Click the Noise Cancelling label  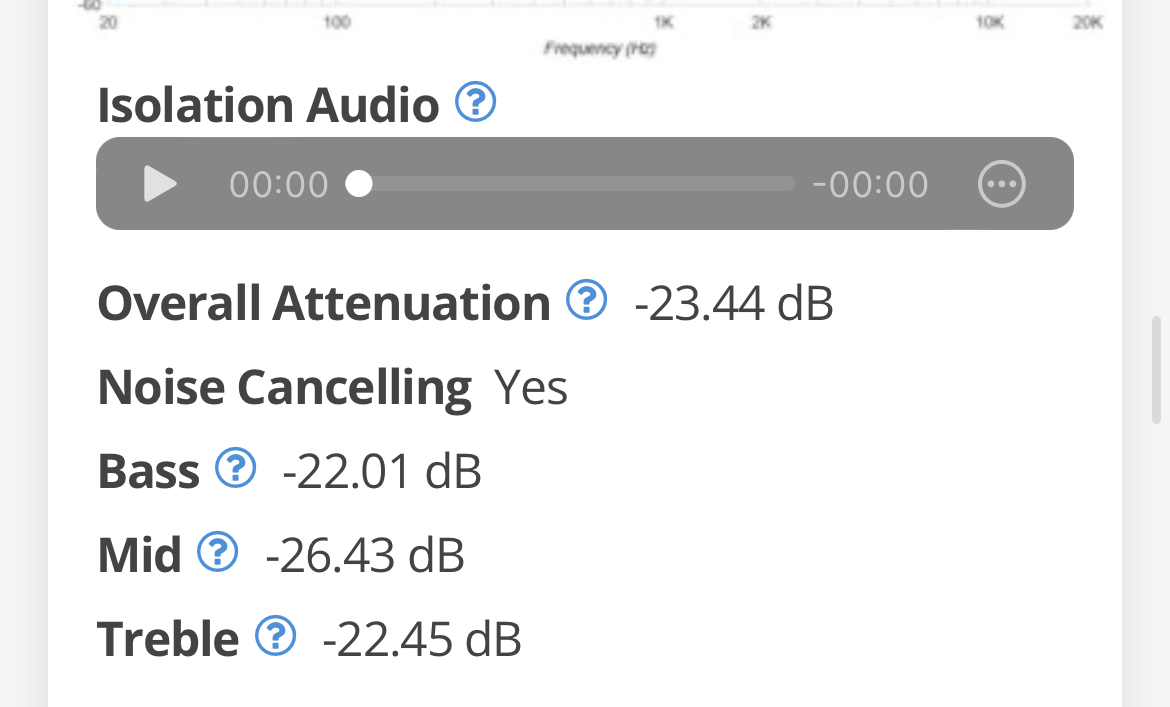[x=284, y=387]
